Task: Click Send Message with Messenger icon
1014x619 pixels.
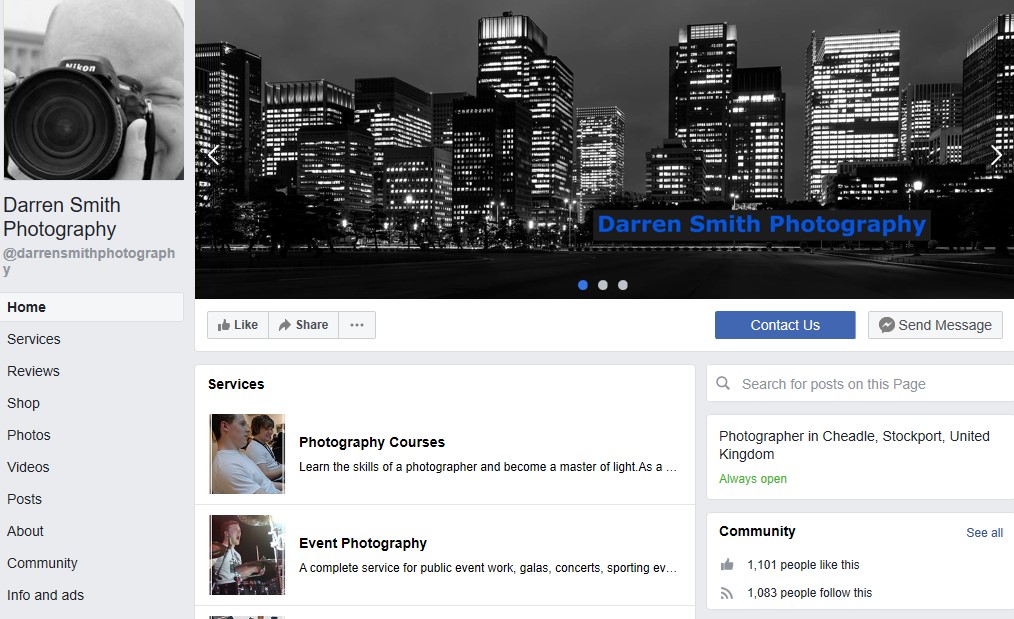Action: pos(935,325)
